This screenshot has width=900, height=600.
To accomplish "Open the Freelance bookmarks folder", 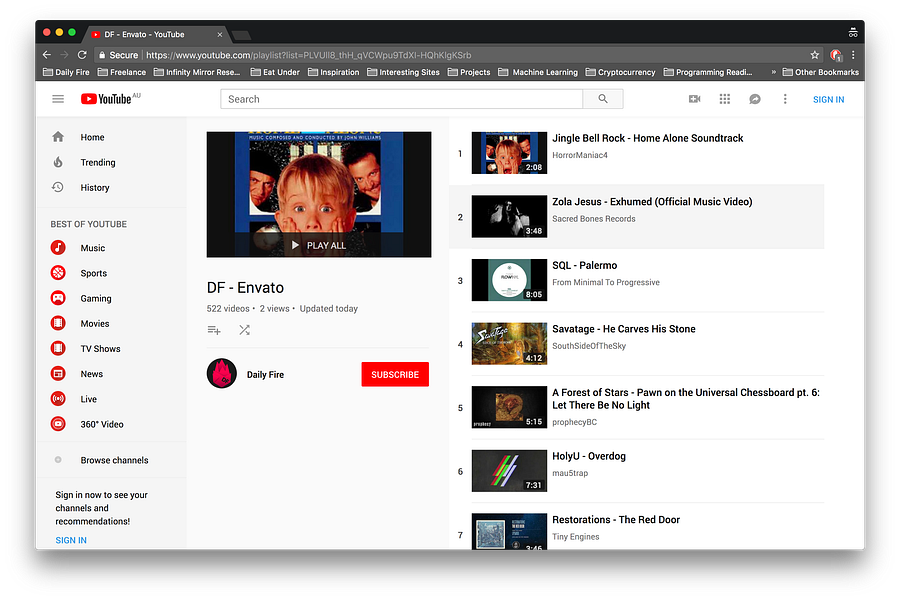I will tap(122, 72).
